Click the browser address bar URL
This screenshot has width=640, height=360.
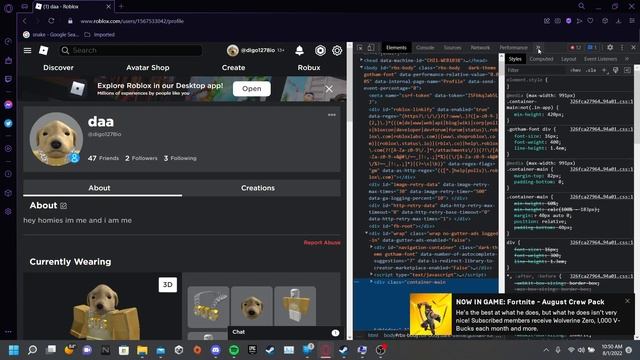click(x=132, y=21)
